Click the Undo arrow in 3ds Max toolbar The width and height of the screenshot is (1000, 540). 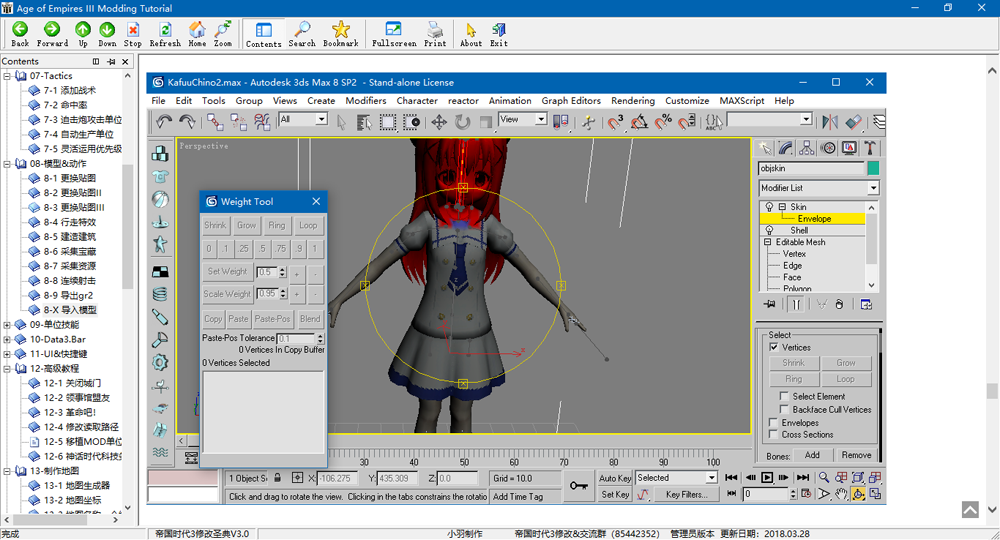click(x=164, y=121)
